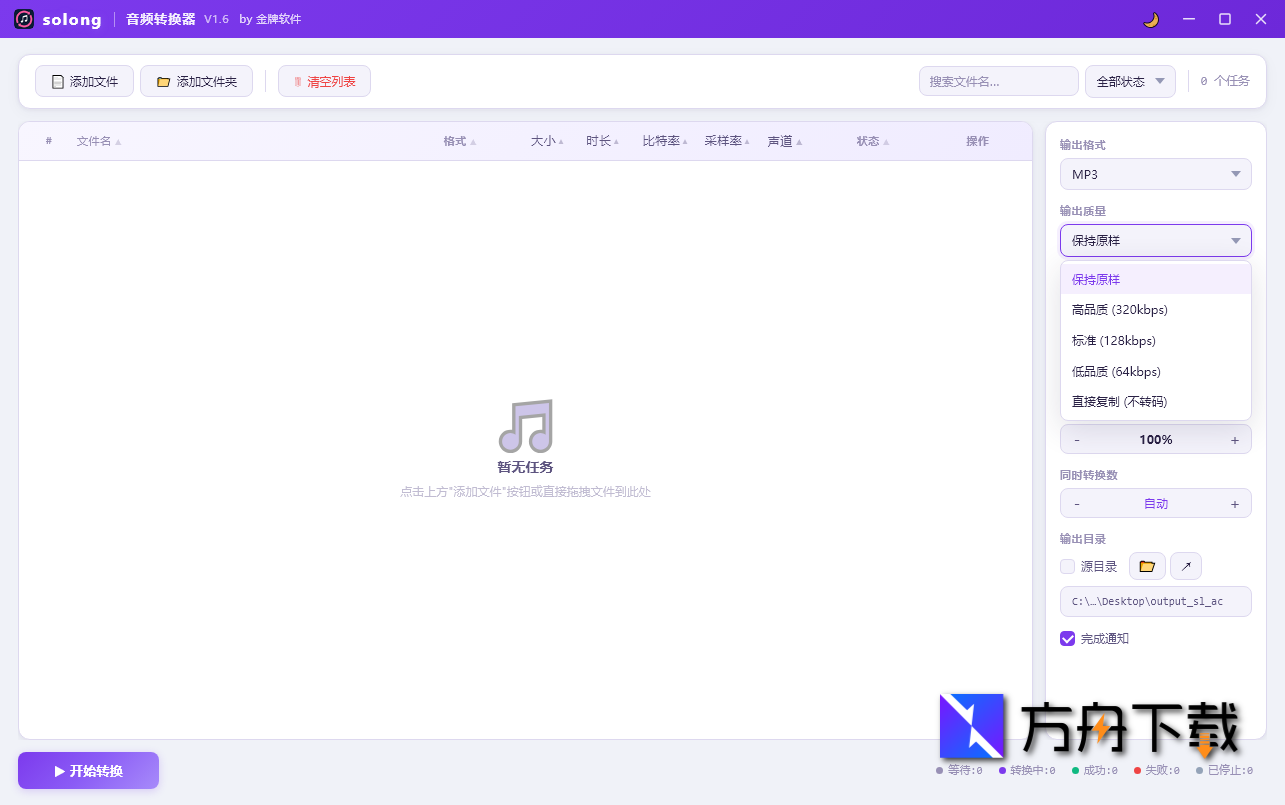Click the moon theme icon in title bar
1285x805 pixels.
(1150, 18)
